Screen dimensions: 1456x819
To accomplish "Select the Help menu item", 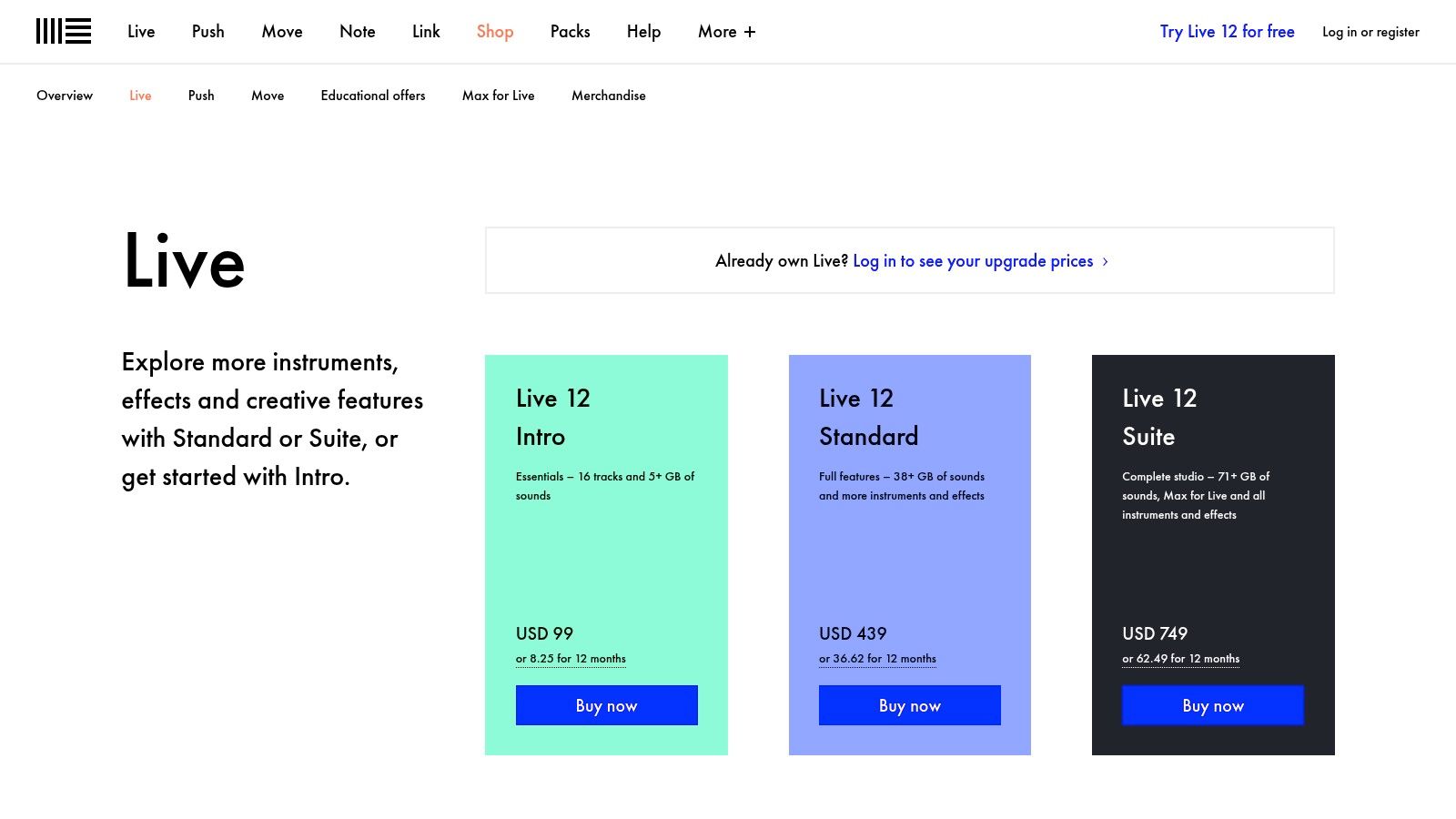I will pyautogui.click(x=643, y=32).
